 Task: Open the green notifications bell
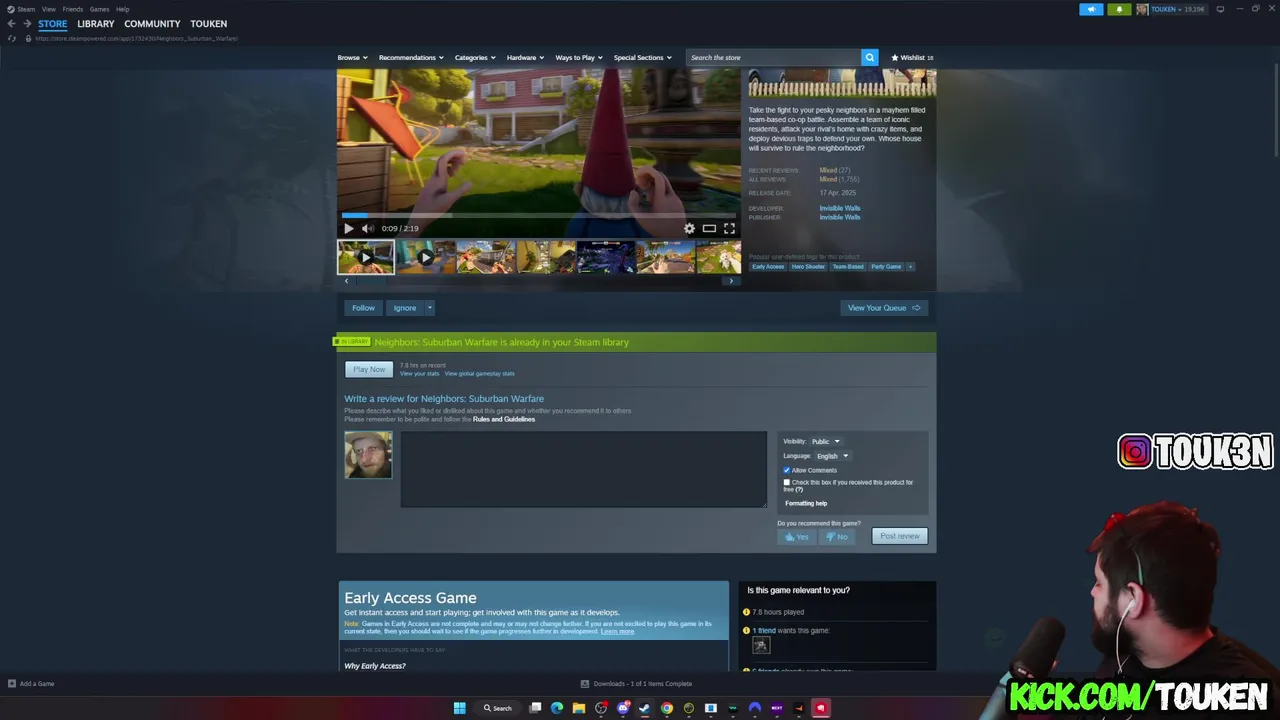1119,9
